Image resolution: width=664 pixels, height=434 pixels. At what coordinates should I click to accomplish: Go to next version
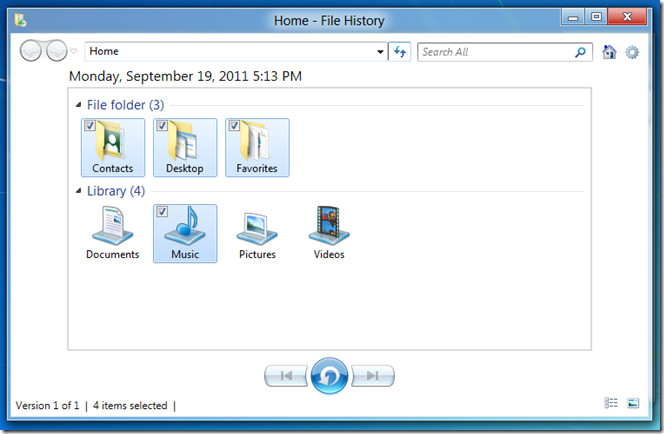[373, 376]
